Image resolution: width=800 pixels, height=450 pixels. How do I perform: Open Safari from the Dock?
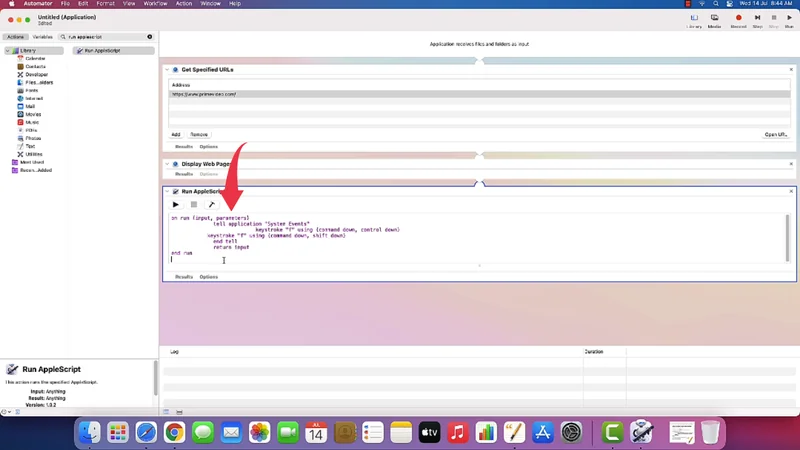click(146, 432)
